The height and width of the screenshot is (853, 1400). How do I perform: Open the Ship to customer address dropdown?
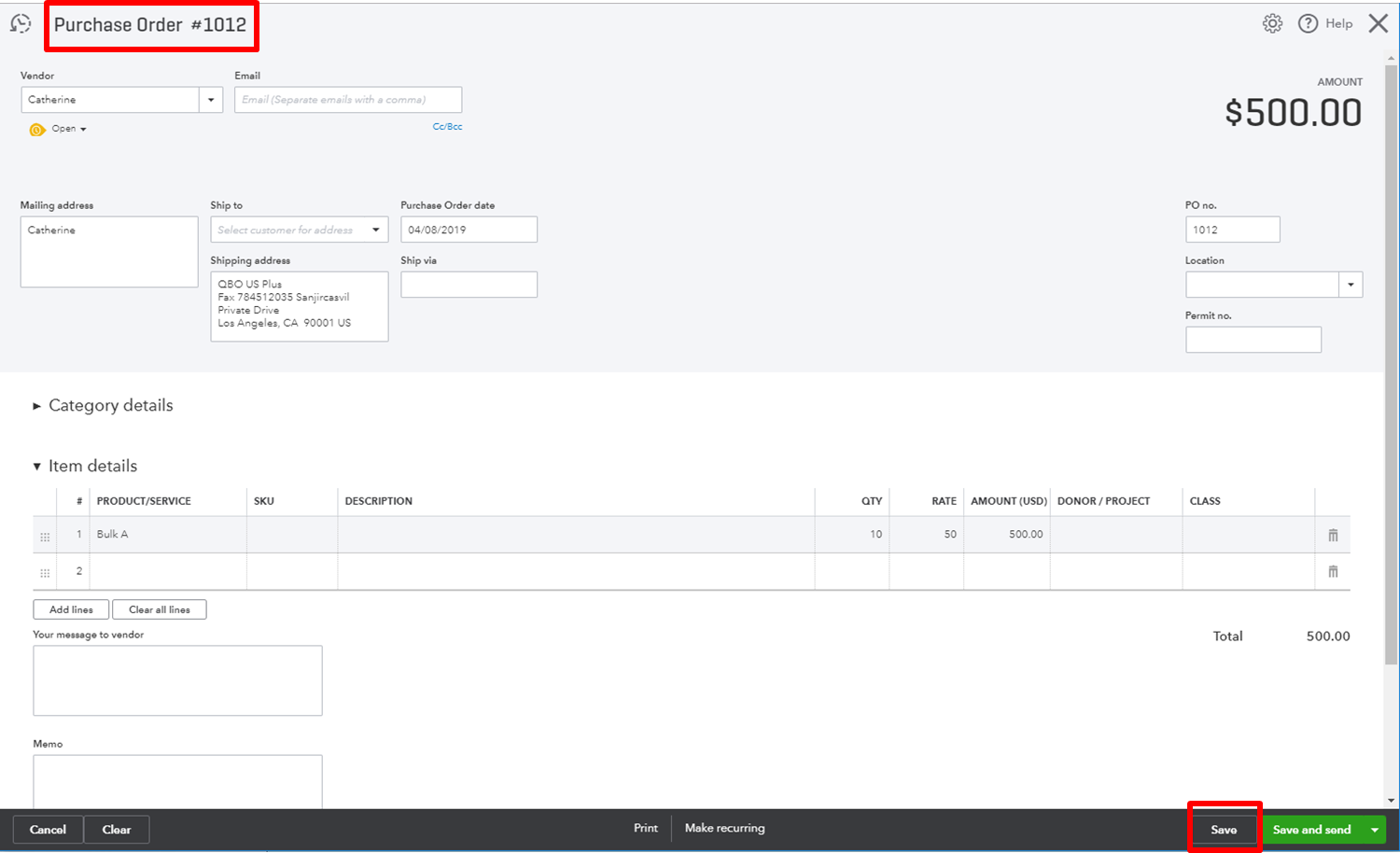[377, 229]
